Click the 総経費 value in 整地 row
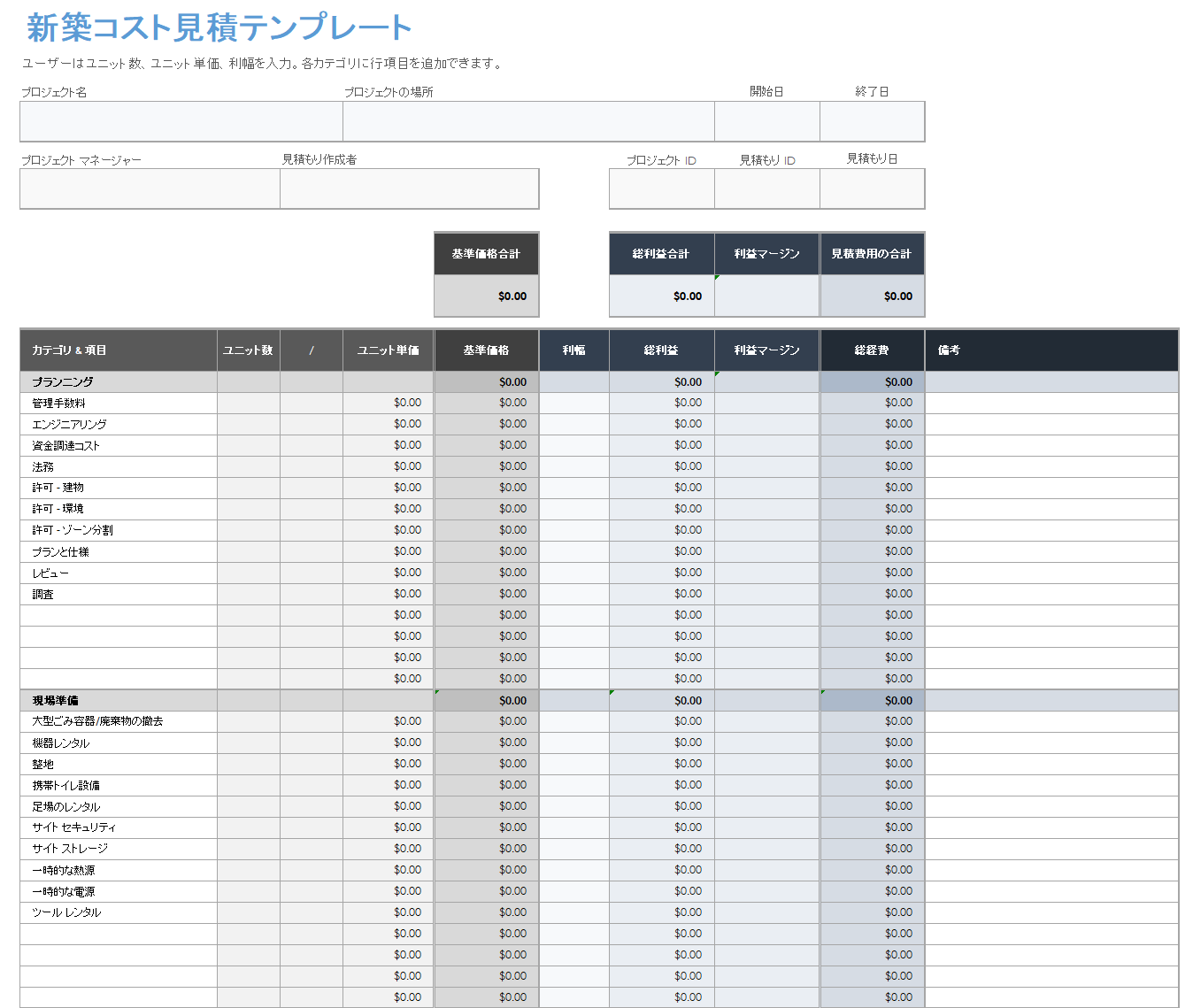This screenshot has width=1193, height=1008. [873, 765]
